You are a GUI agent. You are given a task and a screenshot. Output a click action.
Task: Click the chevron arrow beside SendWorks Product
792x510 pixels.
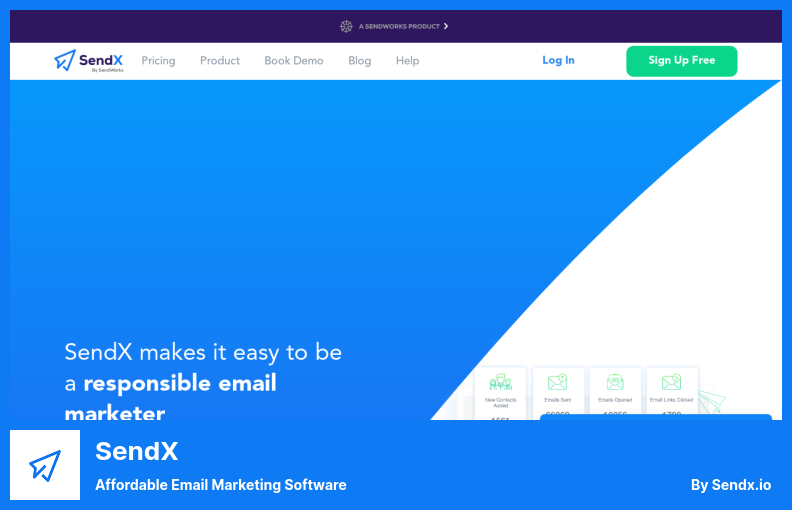[x=446, y=26]
